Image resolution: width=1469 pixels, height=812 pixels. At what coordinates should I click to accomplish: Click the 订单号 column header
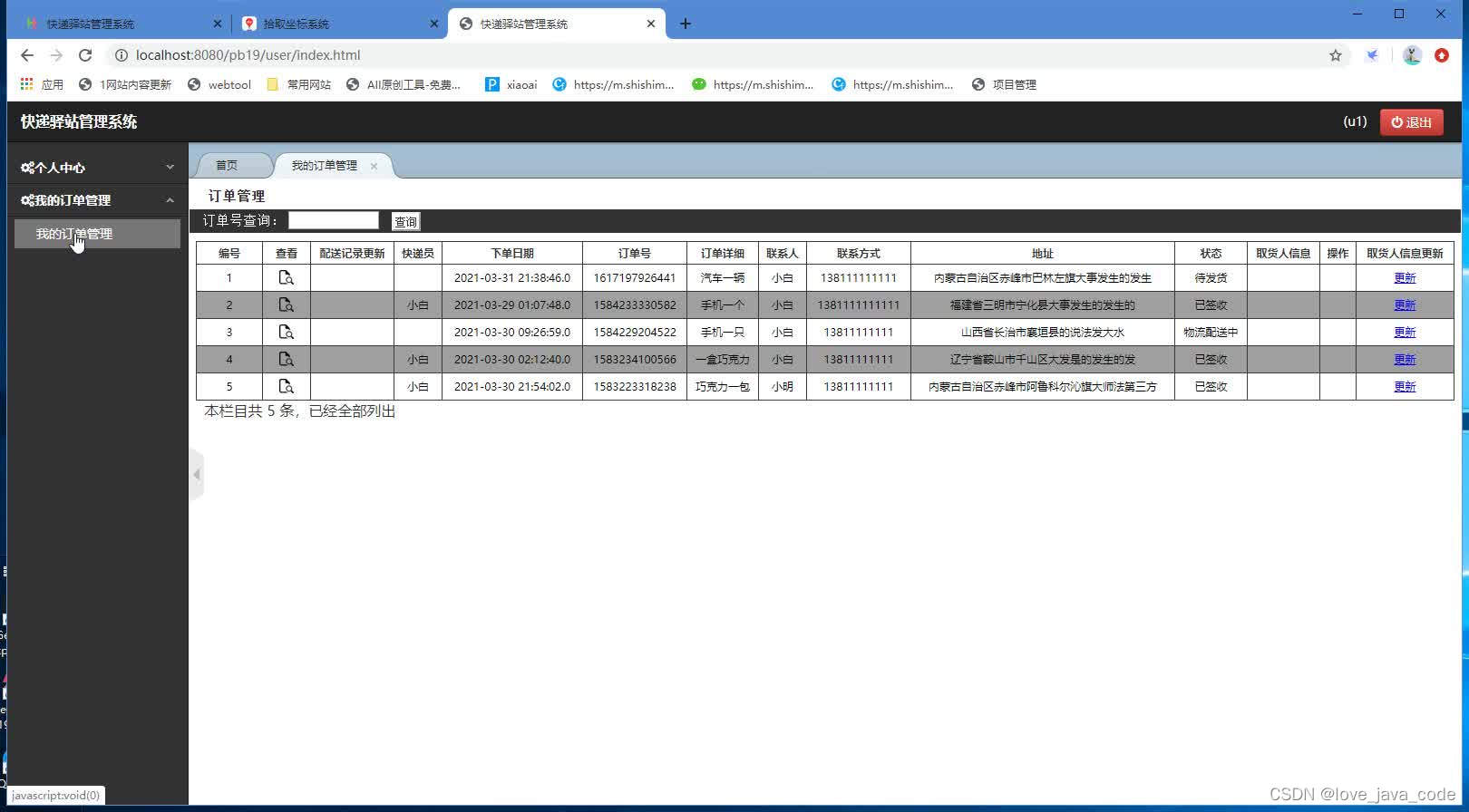pos(635,254)
